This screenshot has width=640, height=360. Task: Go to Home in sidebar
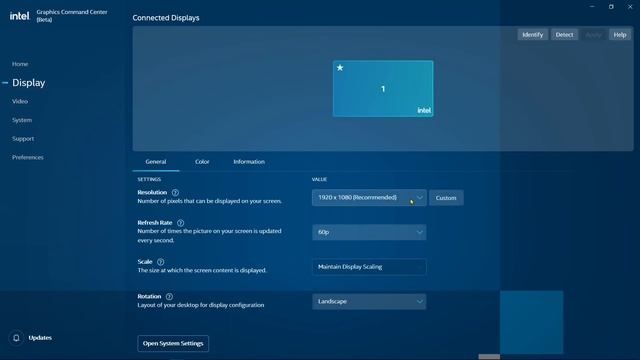pos(20,64)
